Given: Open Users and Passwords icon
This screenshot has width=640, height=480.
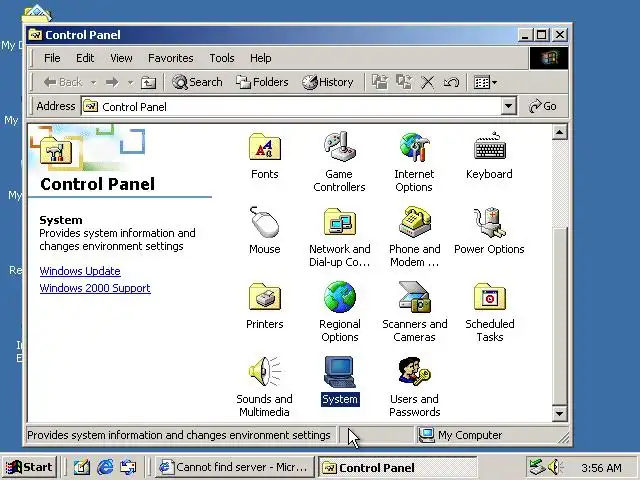Looking at the screenshot, I should 415,372.
